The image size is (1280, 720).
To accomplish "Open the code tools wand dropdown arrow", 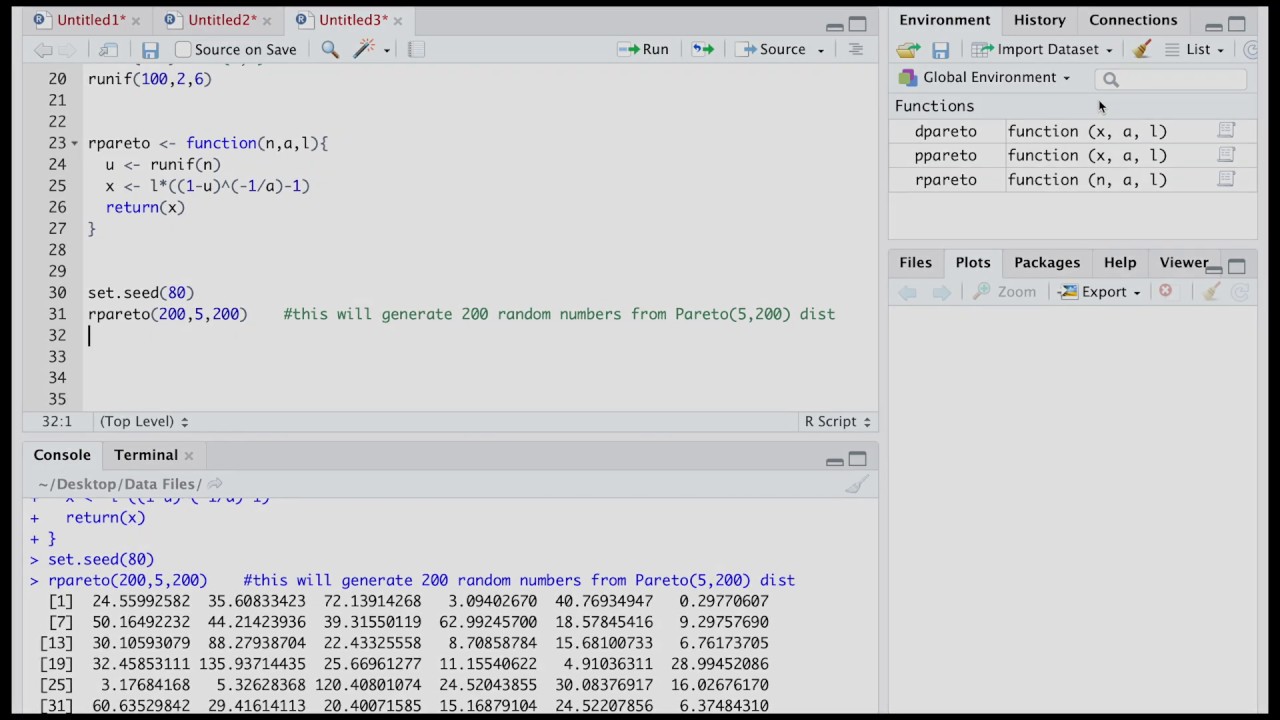I will coord(387,50).
